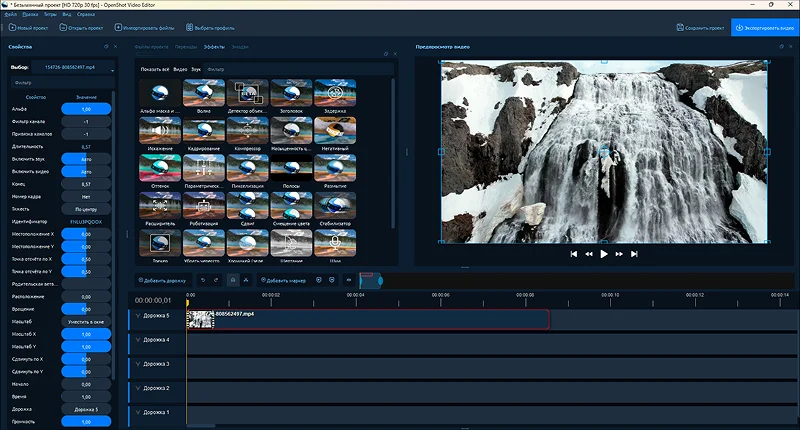
Task: Toggle the razor cut tool
Action: [246, 280]
